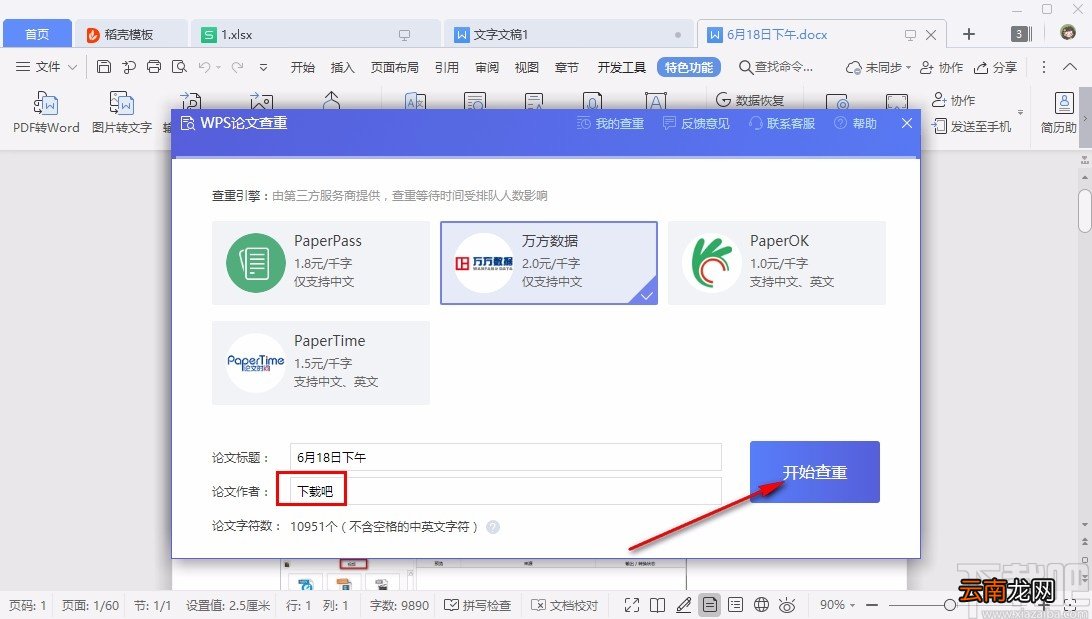This screenshot has width=1092, height=619.
Task: Select the page layout view icon
Action: point(710,605)
